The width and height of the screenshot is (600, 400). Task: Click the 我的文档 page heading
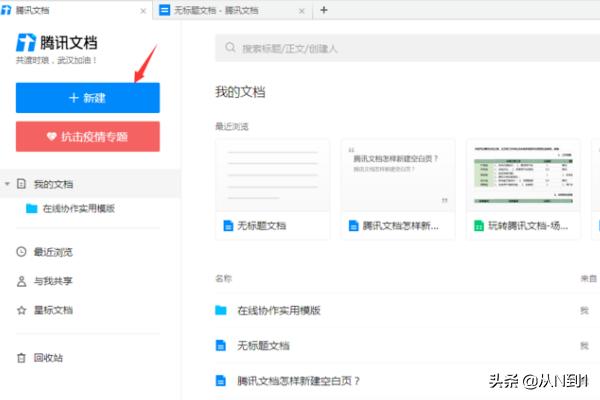point(240,92)
